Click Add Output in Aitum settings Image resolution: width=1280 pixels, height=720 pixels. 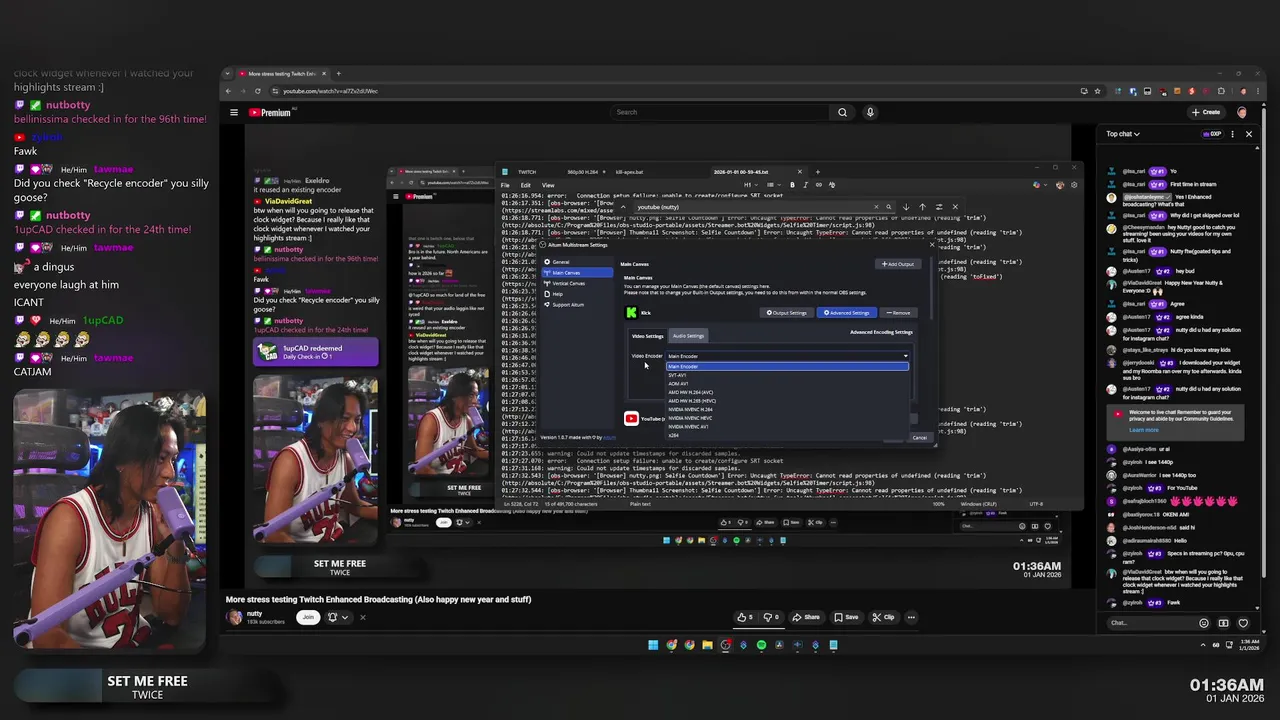click(898, 264)
